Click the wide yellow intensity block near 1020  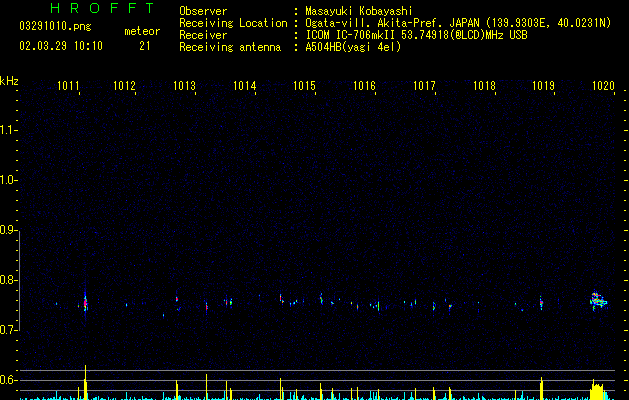597,390
